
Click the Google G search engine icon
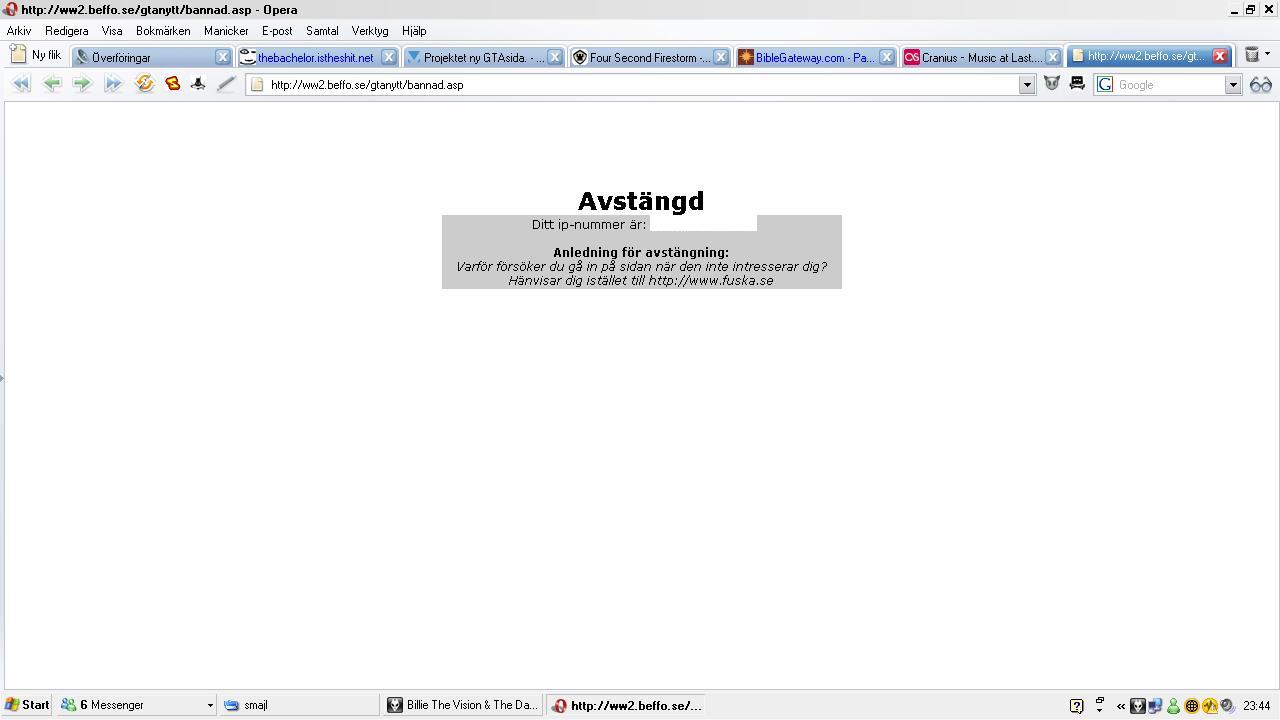coord(1105,85)
